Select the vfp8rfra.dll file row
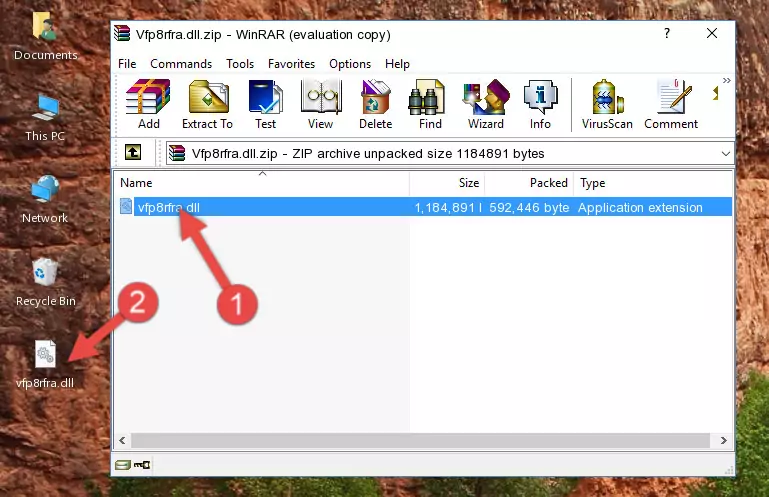This screenshot has height=497, width=769. click(425, 207)
